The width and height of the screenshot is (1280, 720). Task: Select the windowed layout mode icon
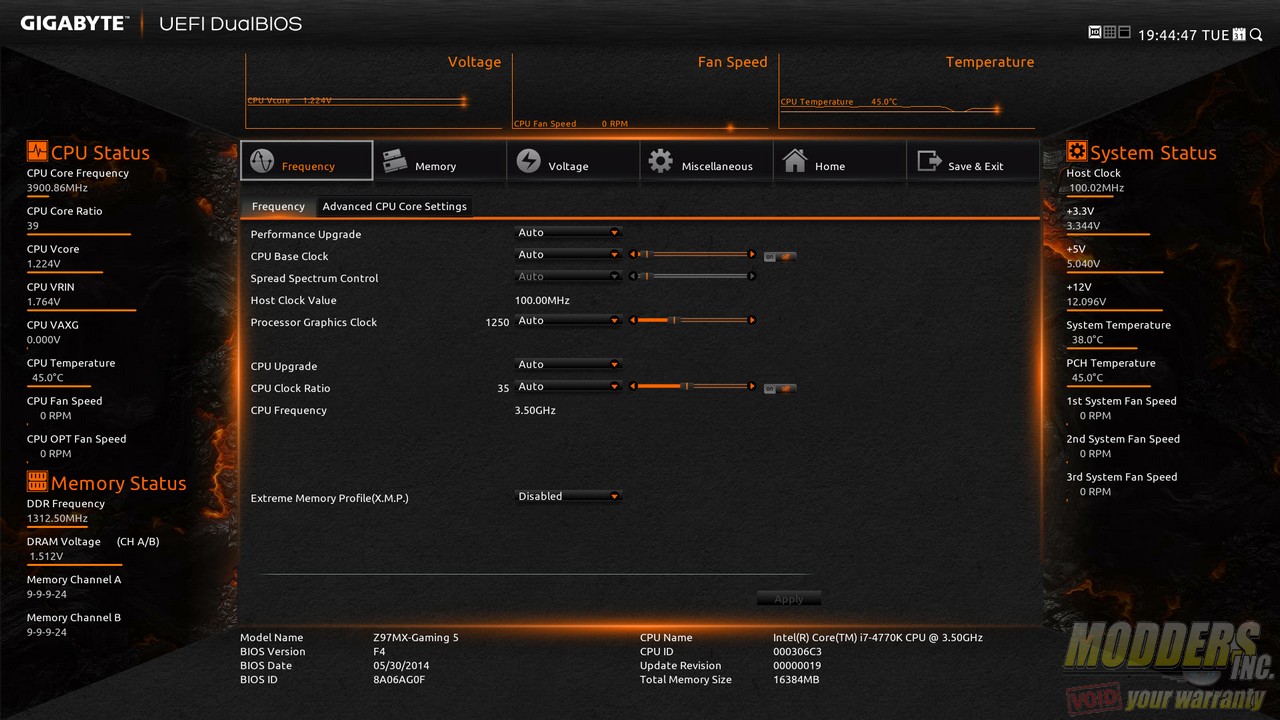(1124, 32)
